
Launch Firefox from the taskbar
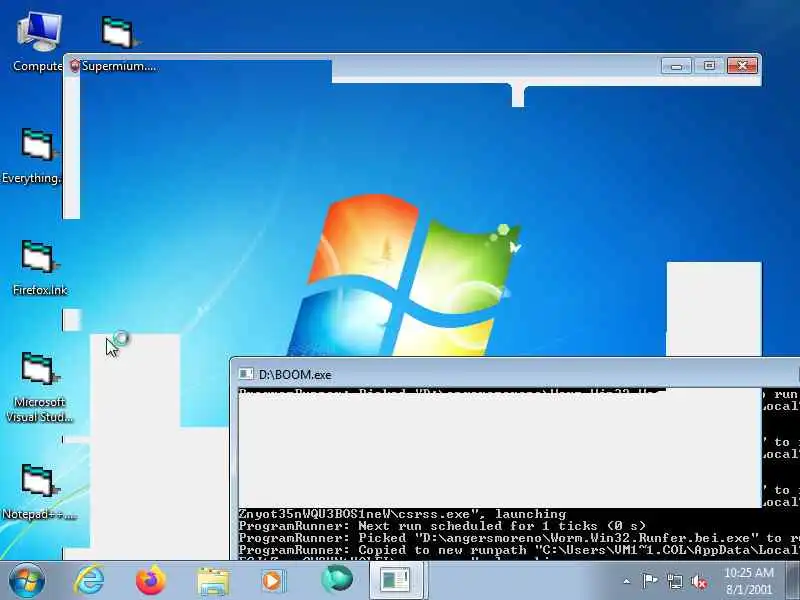(151, 580)
